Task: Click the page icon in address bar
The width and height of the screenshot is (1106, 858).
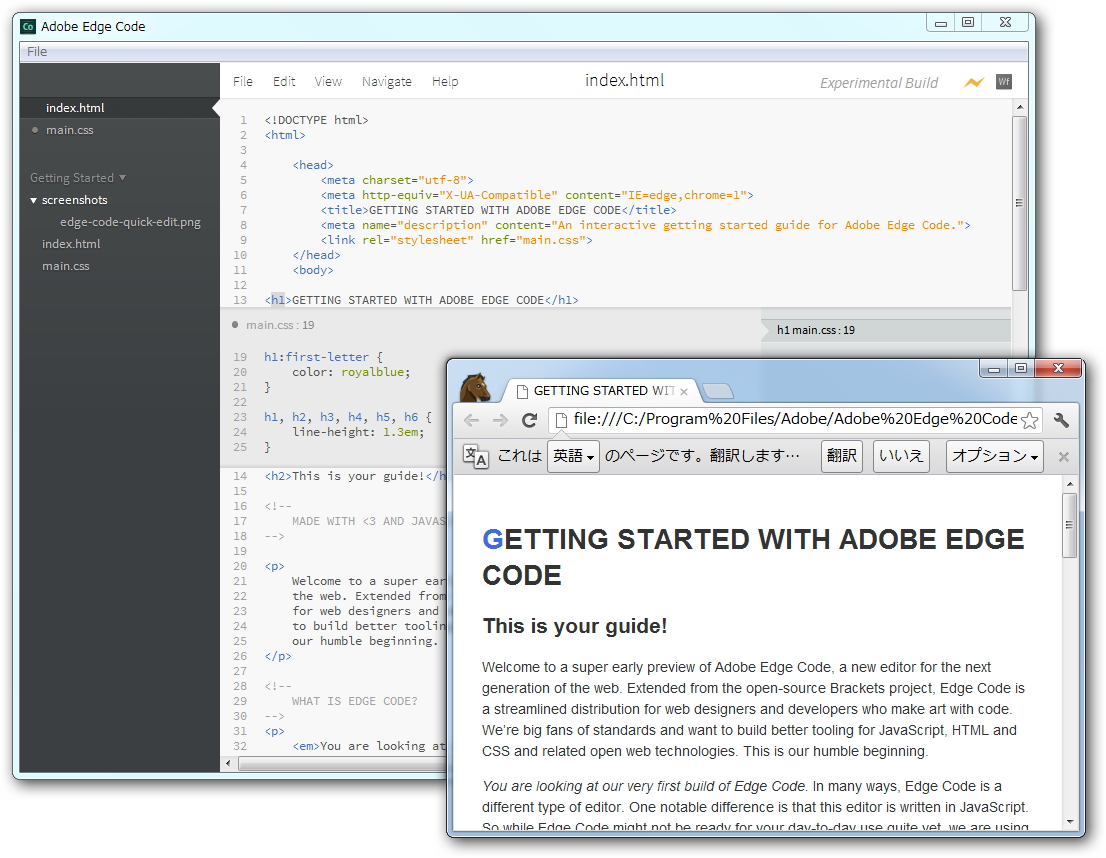Action: (x=561, y=421)
